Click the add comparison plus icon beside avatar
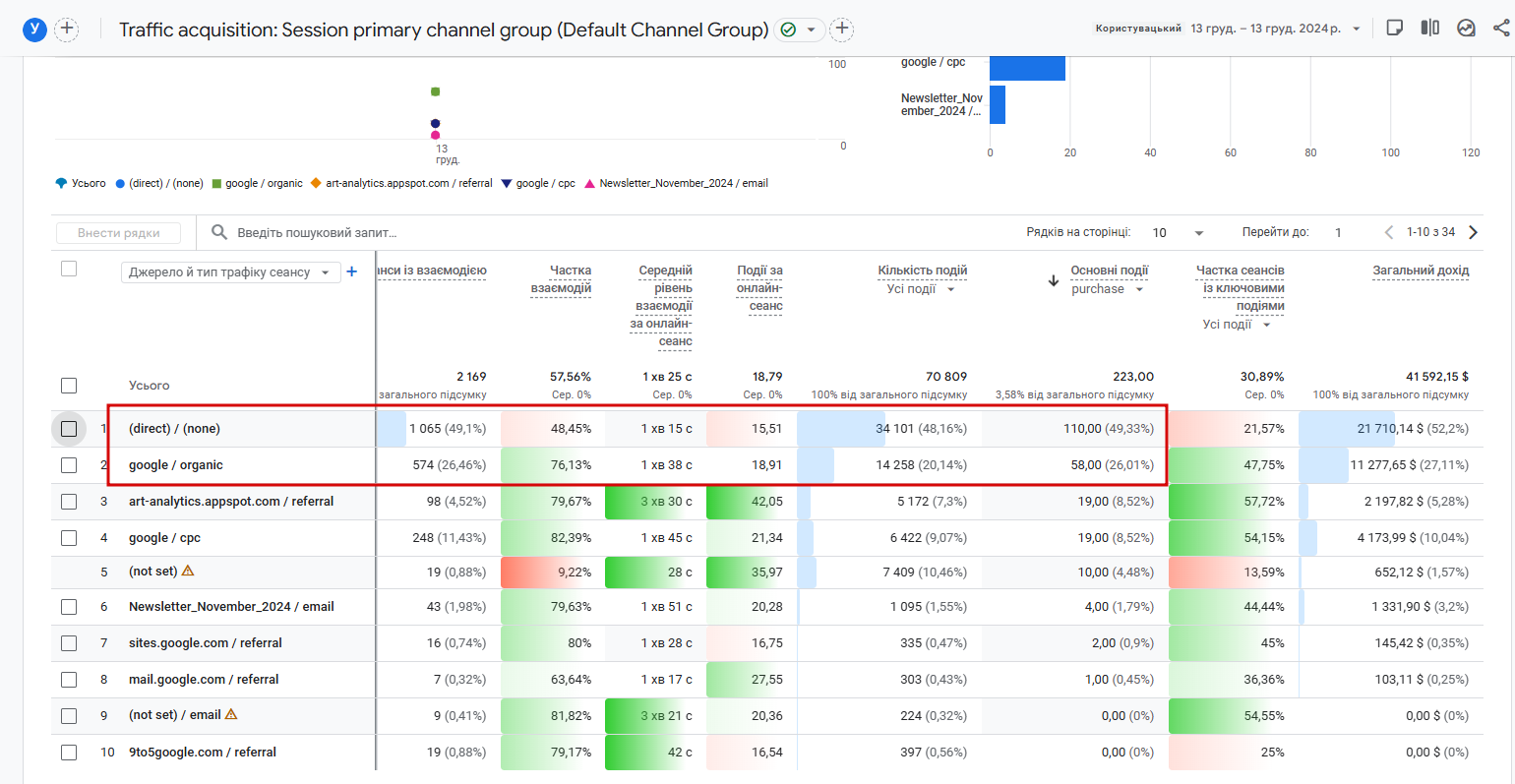 pos(67,29)
